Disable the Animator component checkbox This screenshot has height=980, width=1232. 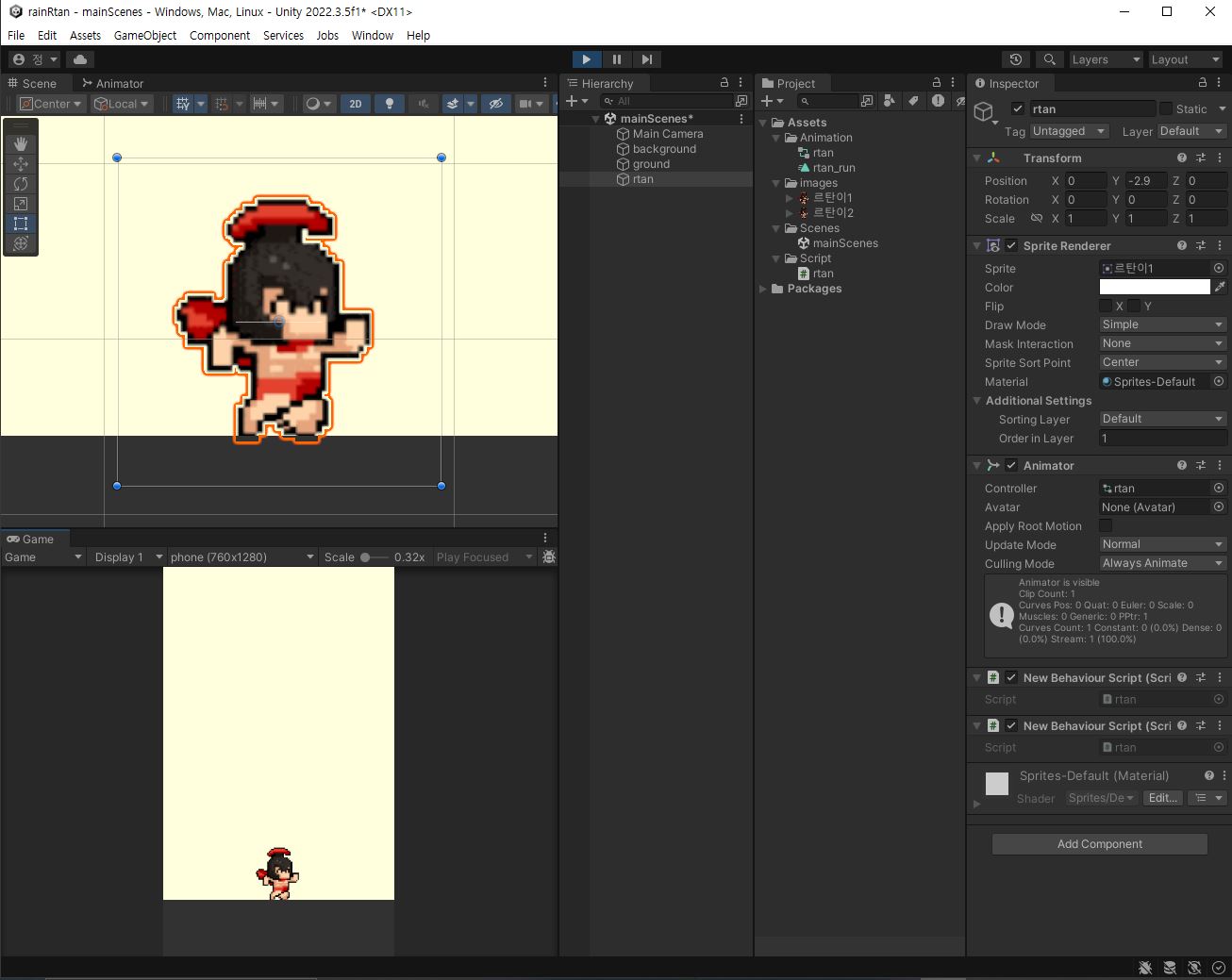1011,465
